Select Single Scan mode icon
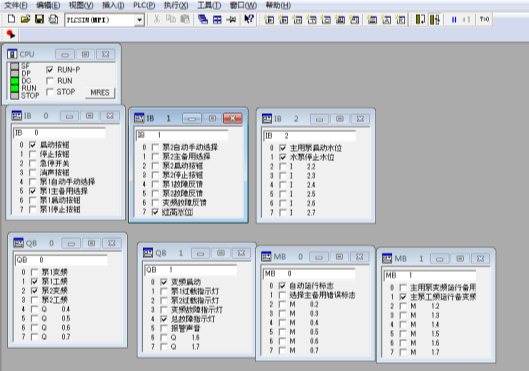 point(420,19)
